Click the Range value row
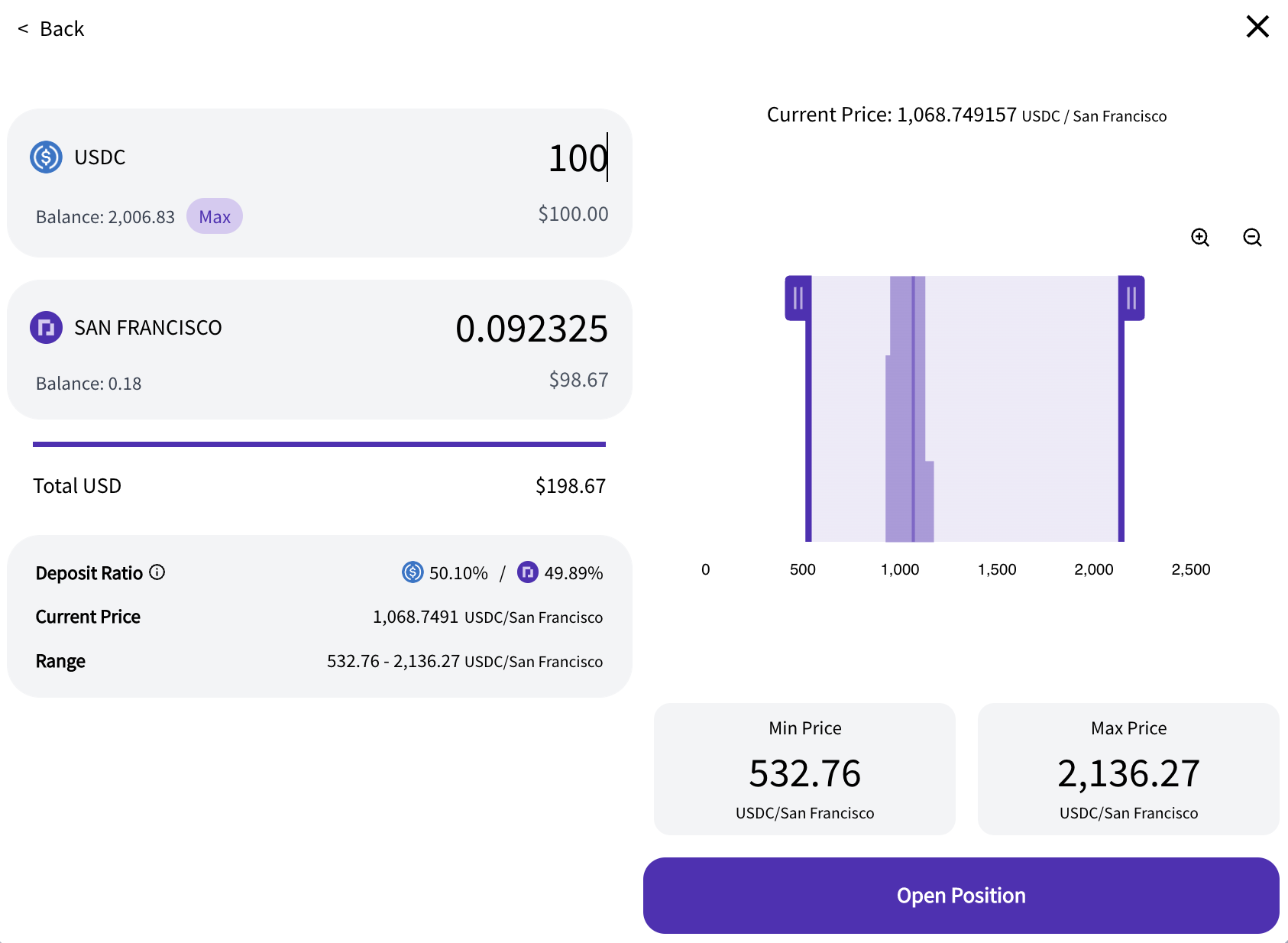 (319, 661)
